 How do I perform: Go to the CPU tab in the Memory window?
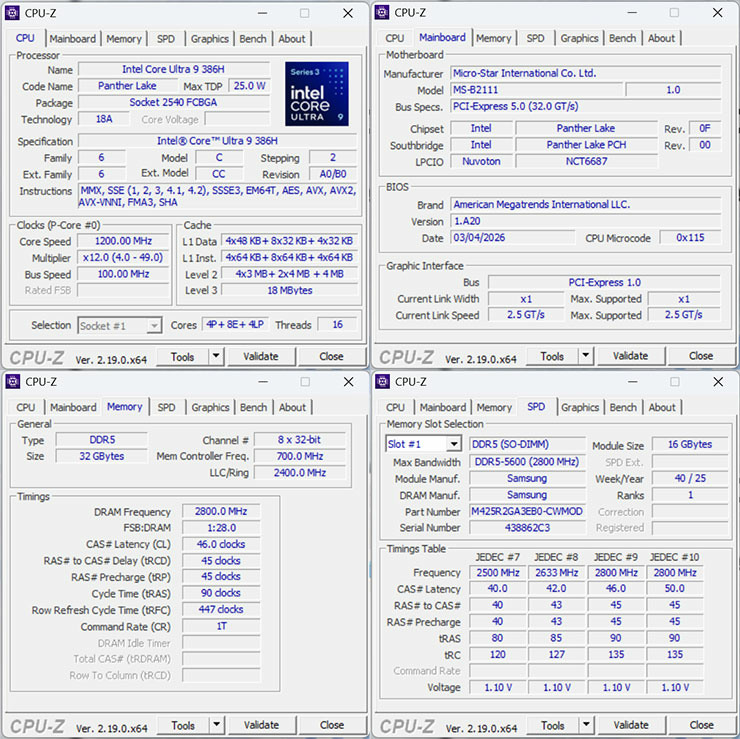[25, 407]
